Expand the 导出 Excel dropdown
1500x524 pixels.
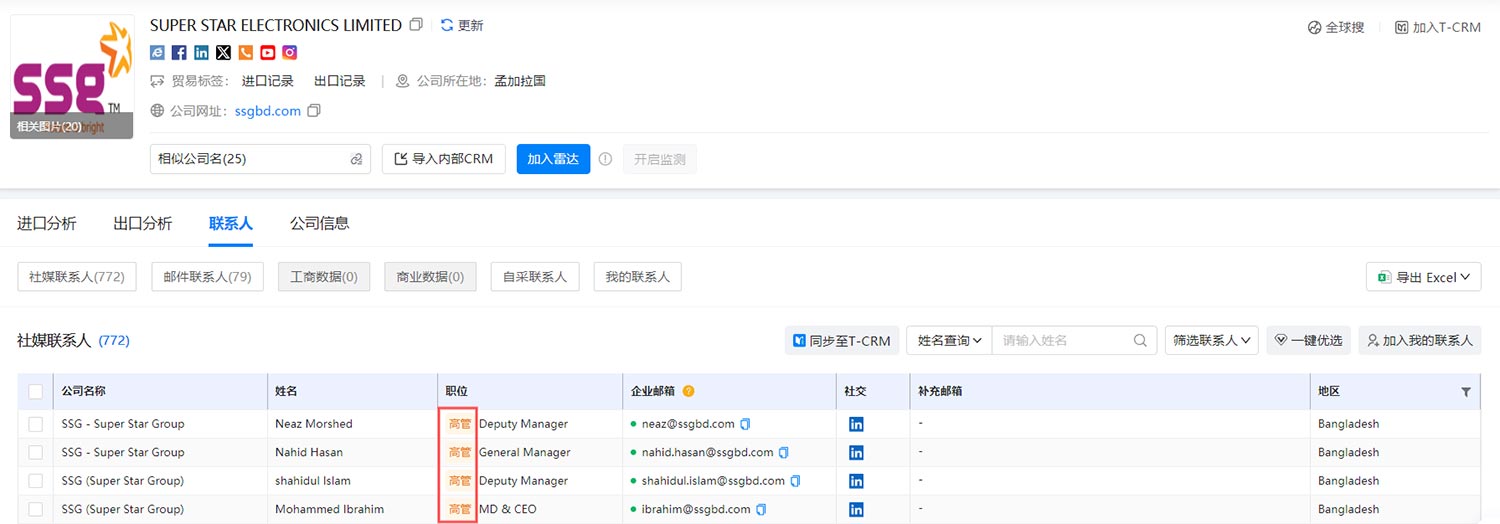[1424, 277]
